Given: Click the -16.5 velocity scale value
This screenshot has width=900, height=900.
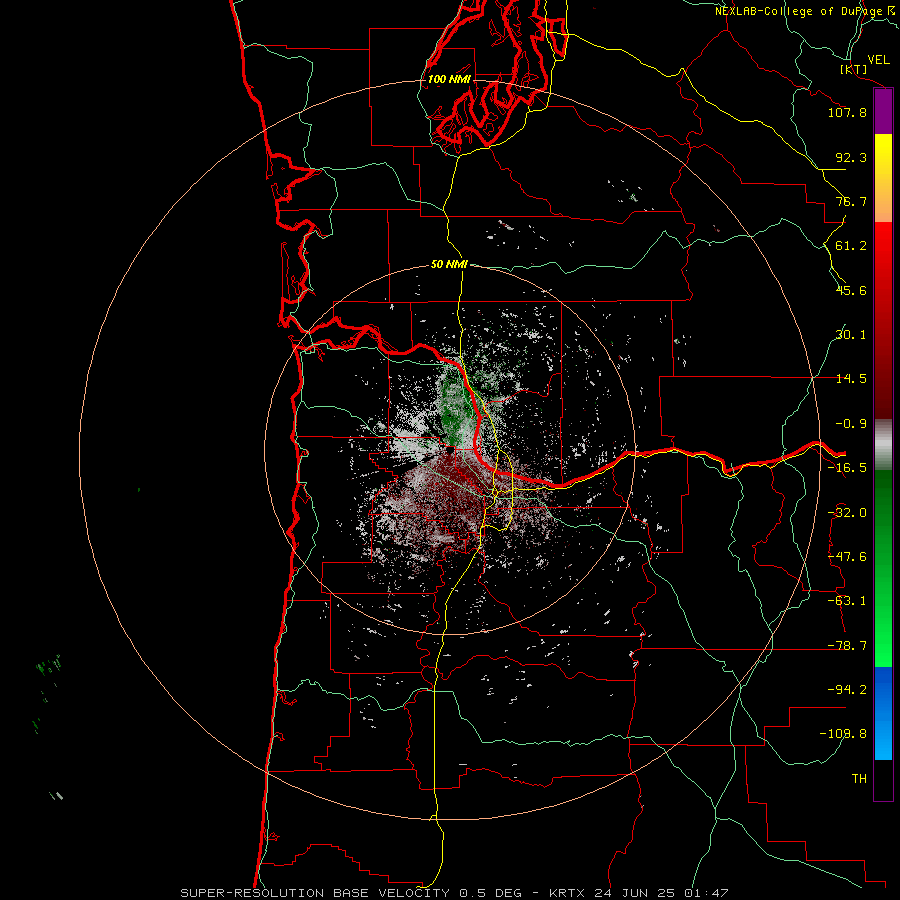Looking at the screenshot, I should (847, 468).
